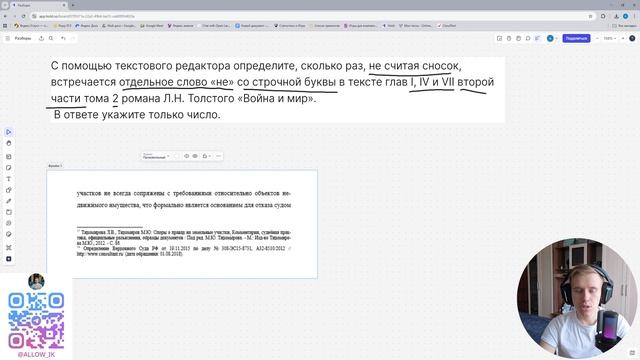Bookmark this page with star icon
This screenshot has width=640, height=360.
tap(590, 16)
